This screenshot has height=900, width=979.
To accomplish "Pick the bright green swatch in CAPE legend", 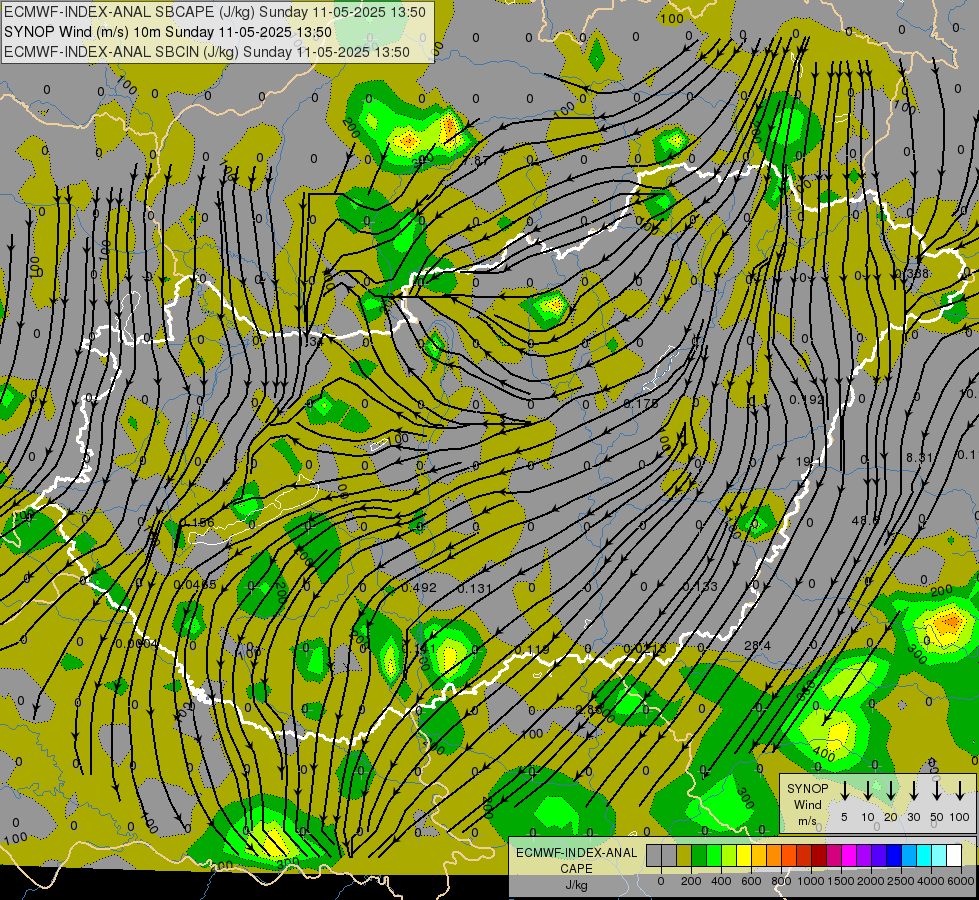I will click(714, 855).
